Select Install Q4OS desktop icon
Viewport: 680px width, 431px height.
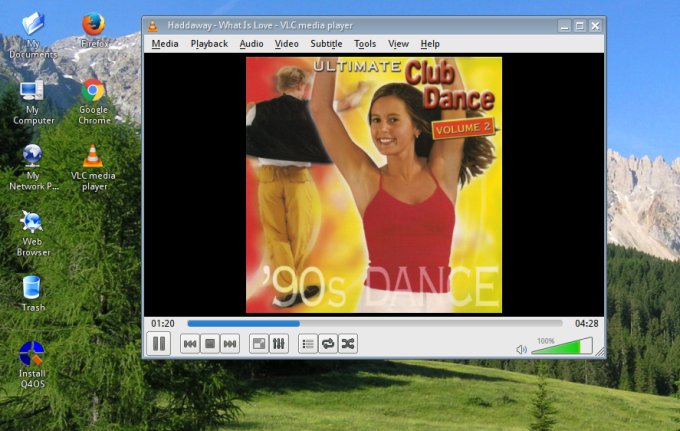32,364
